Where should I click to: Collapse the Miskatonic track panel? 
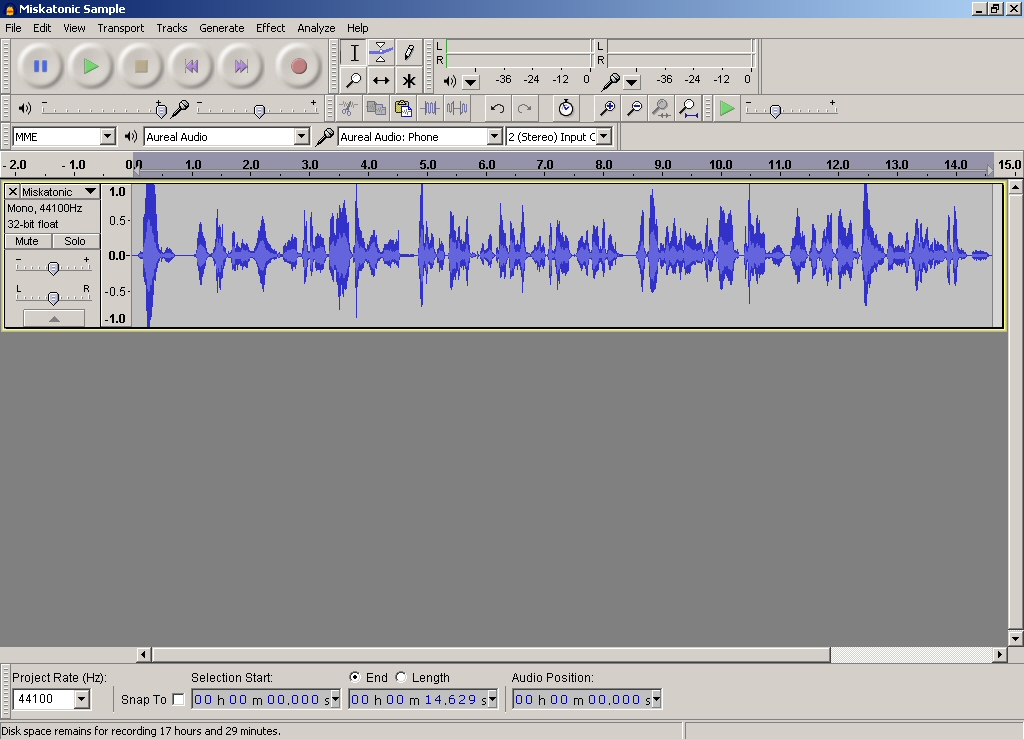tap(52, 318)
